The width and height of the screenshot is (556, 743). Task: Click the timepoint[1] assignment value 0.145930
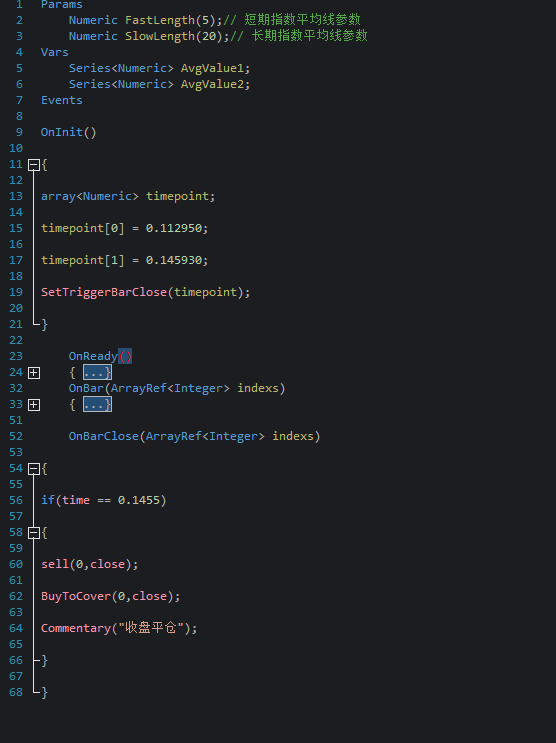pos(173,260)
